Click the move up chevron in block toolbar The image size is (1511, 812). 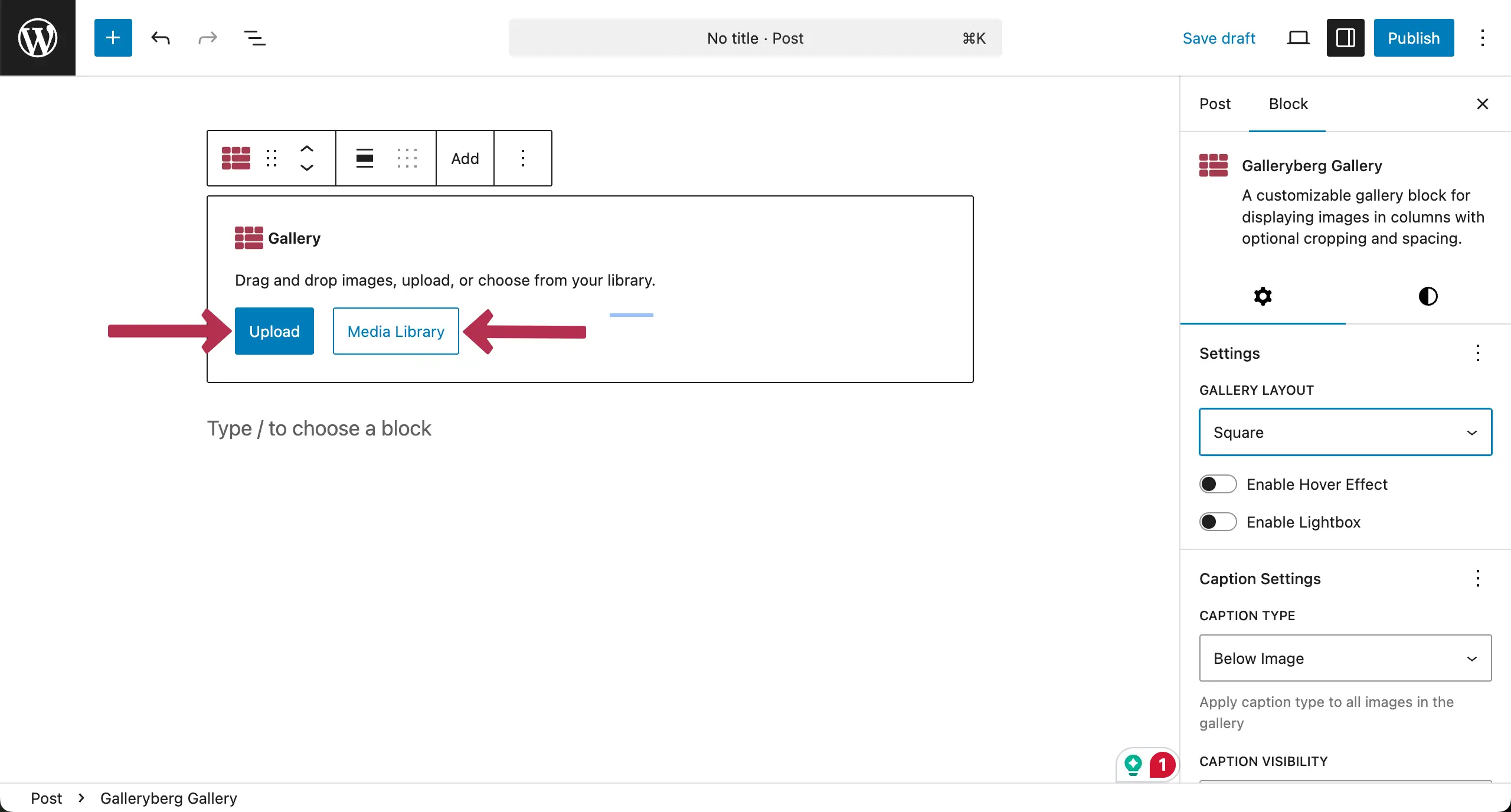(x=307, y=149)
